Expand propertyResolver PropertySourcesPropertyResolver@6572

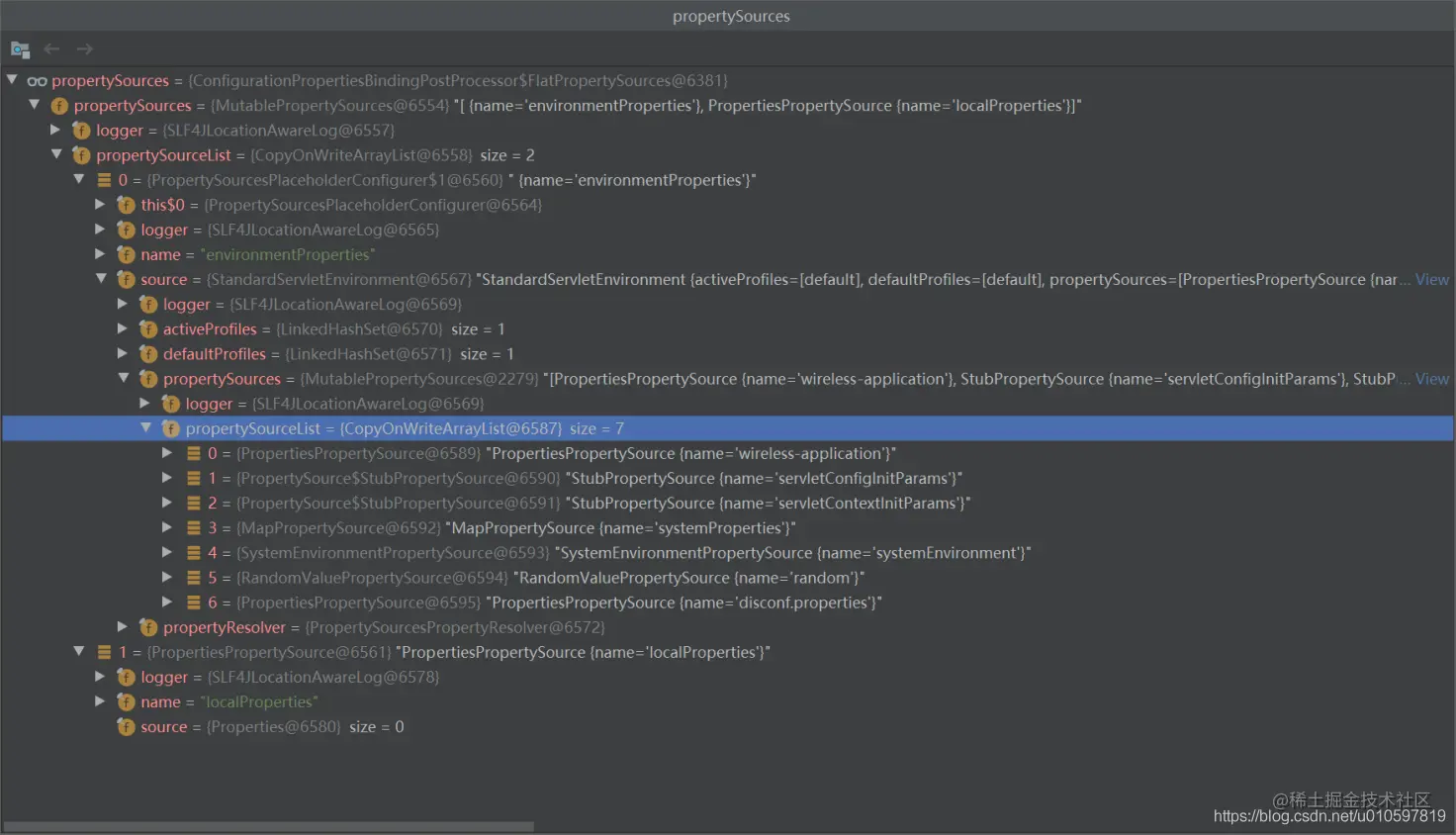pos(123,626)
